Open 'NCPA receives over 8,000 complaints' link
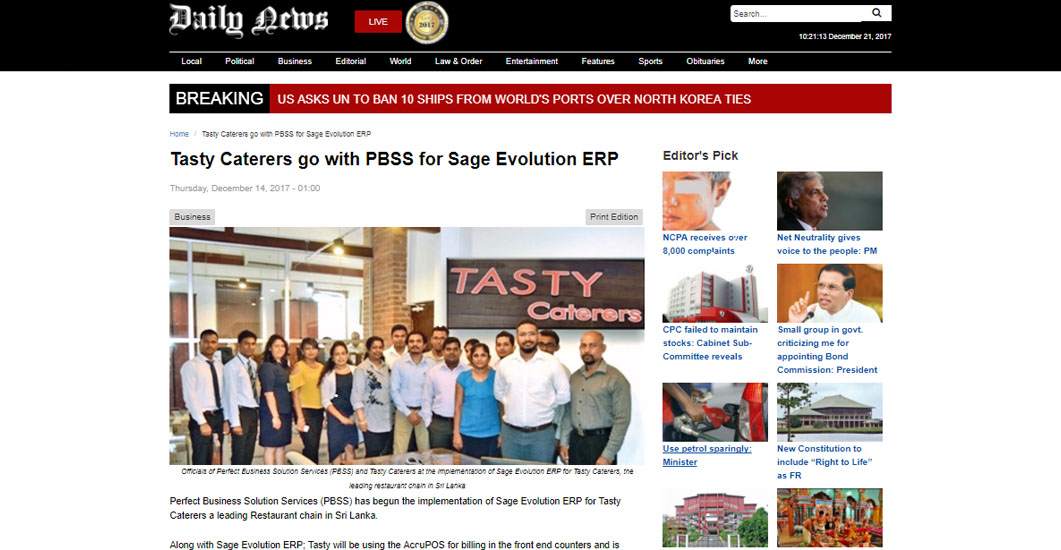The width and height of the screenshot is (1061, 550). (x=704, y=244)
